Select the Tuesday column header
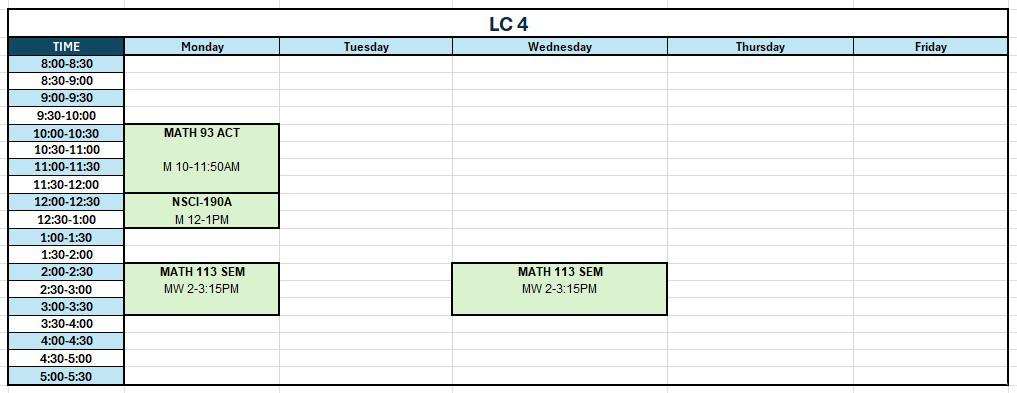This screenshot has height=393, width=1017. pyautogui.click(x=366, y=47)
